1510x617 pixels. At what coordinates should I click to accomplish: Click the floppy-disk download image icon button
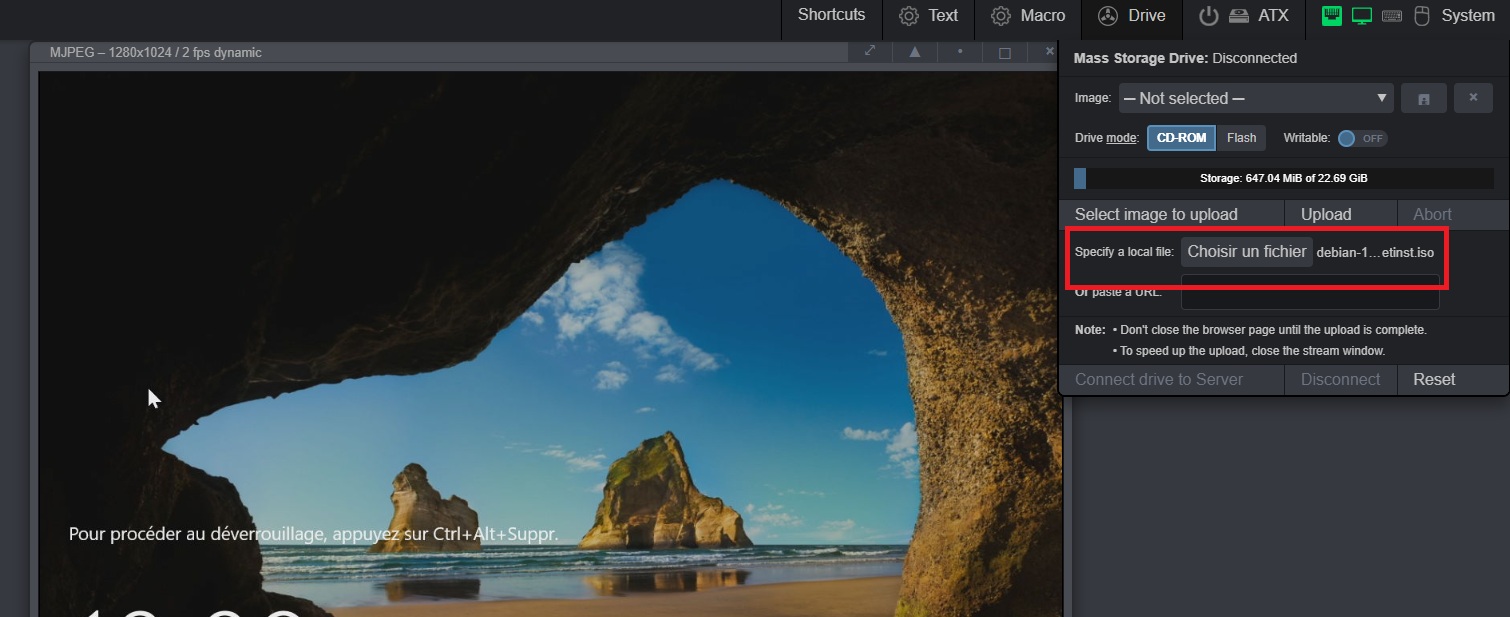point(1424,98)
